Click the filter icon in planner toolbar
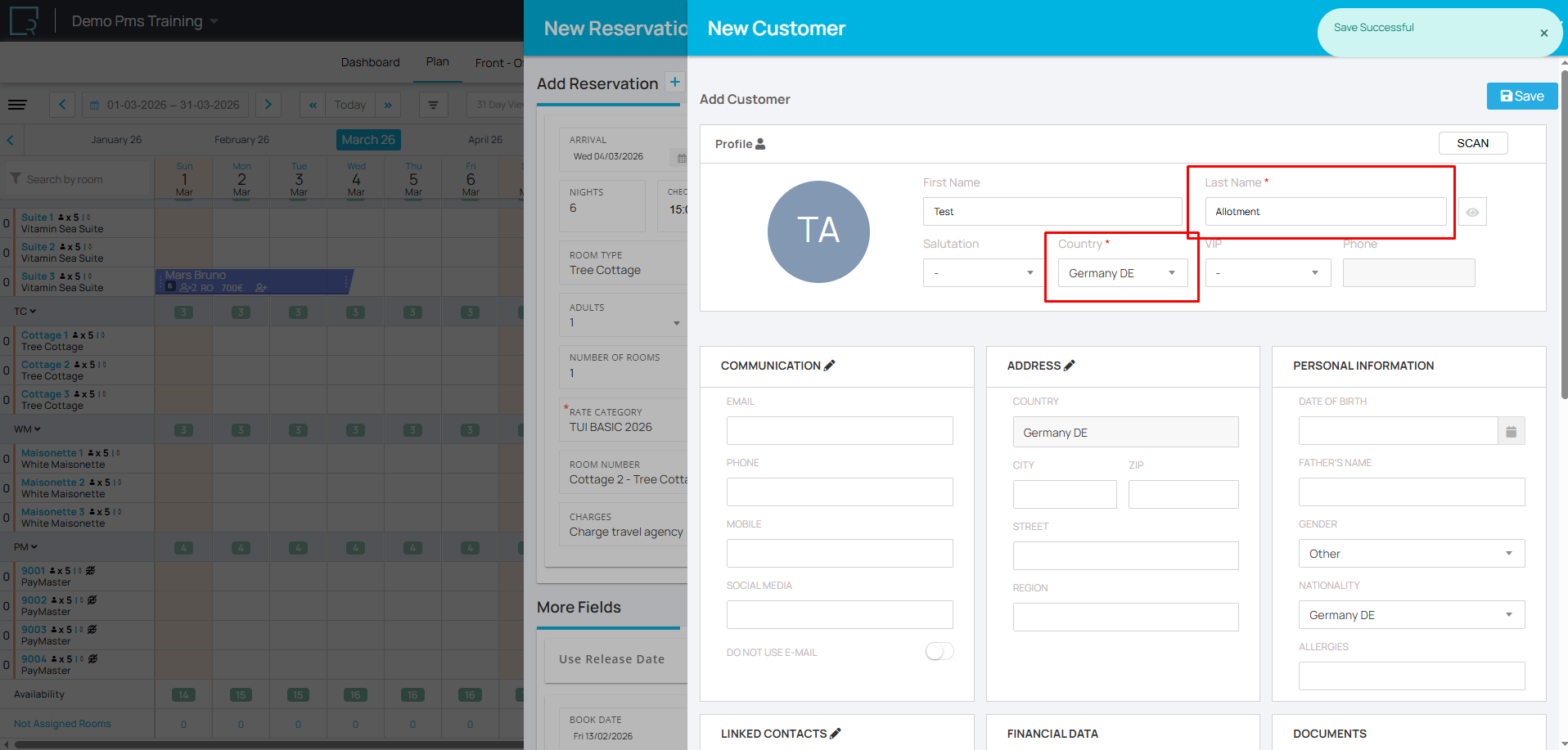Screen dimensions: 1568x750 click(x=433, y=105)
